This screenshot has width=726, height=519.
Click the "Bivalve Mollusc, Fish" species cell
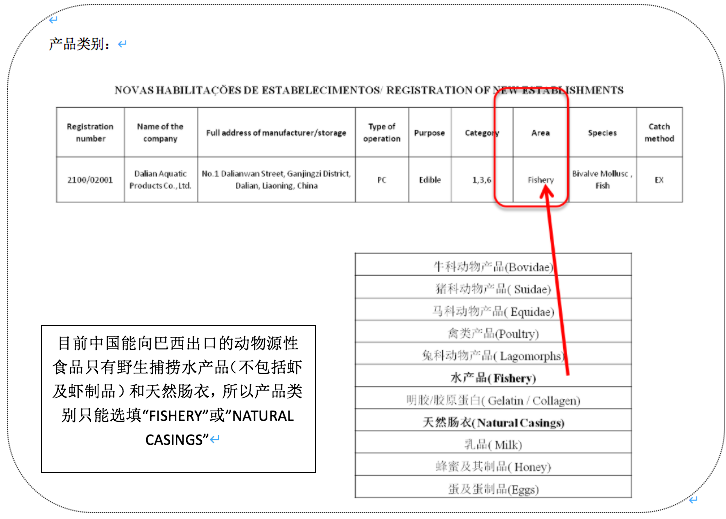tap(602, 180)
